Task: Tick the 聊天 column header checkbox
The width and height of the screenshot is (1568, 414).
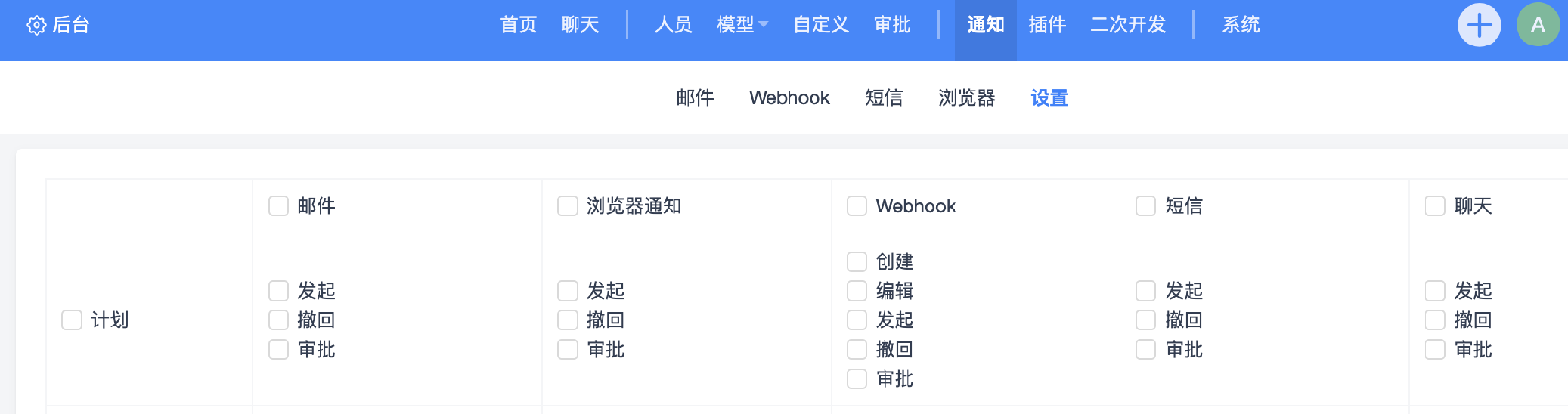Action: pos(1435,206)
